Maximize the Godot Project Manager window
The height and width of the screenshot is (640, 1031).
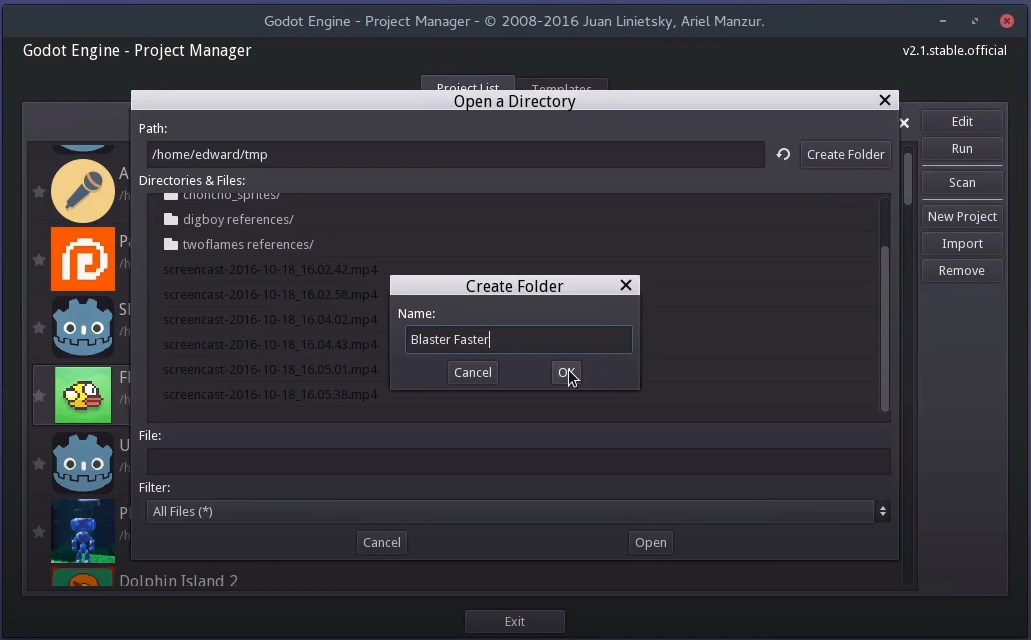point(974,21)
